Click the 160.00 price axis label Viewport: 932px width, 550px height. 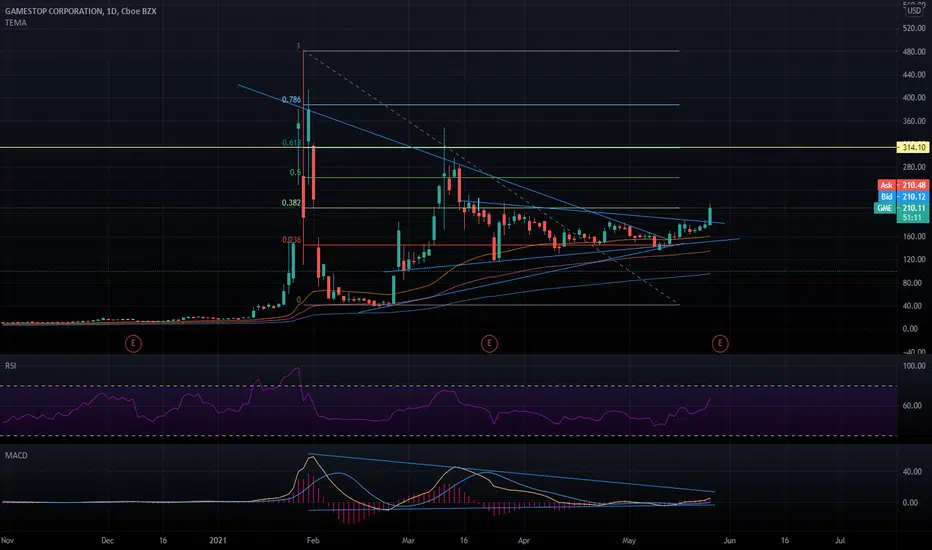(914, 236)
